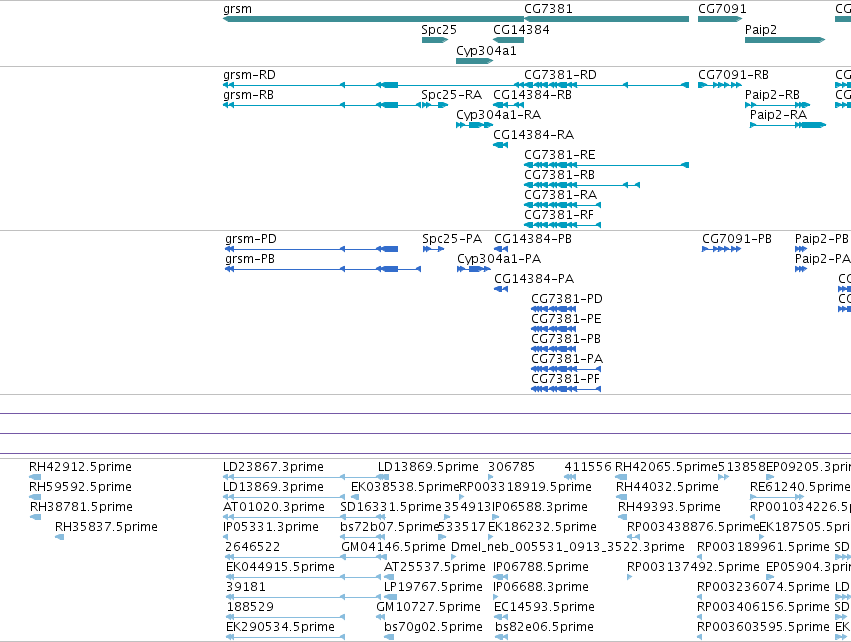Select the grsm gene bar
This screenshot has height=642, width=851.
click(x=373, y=19)
